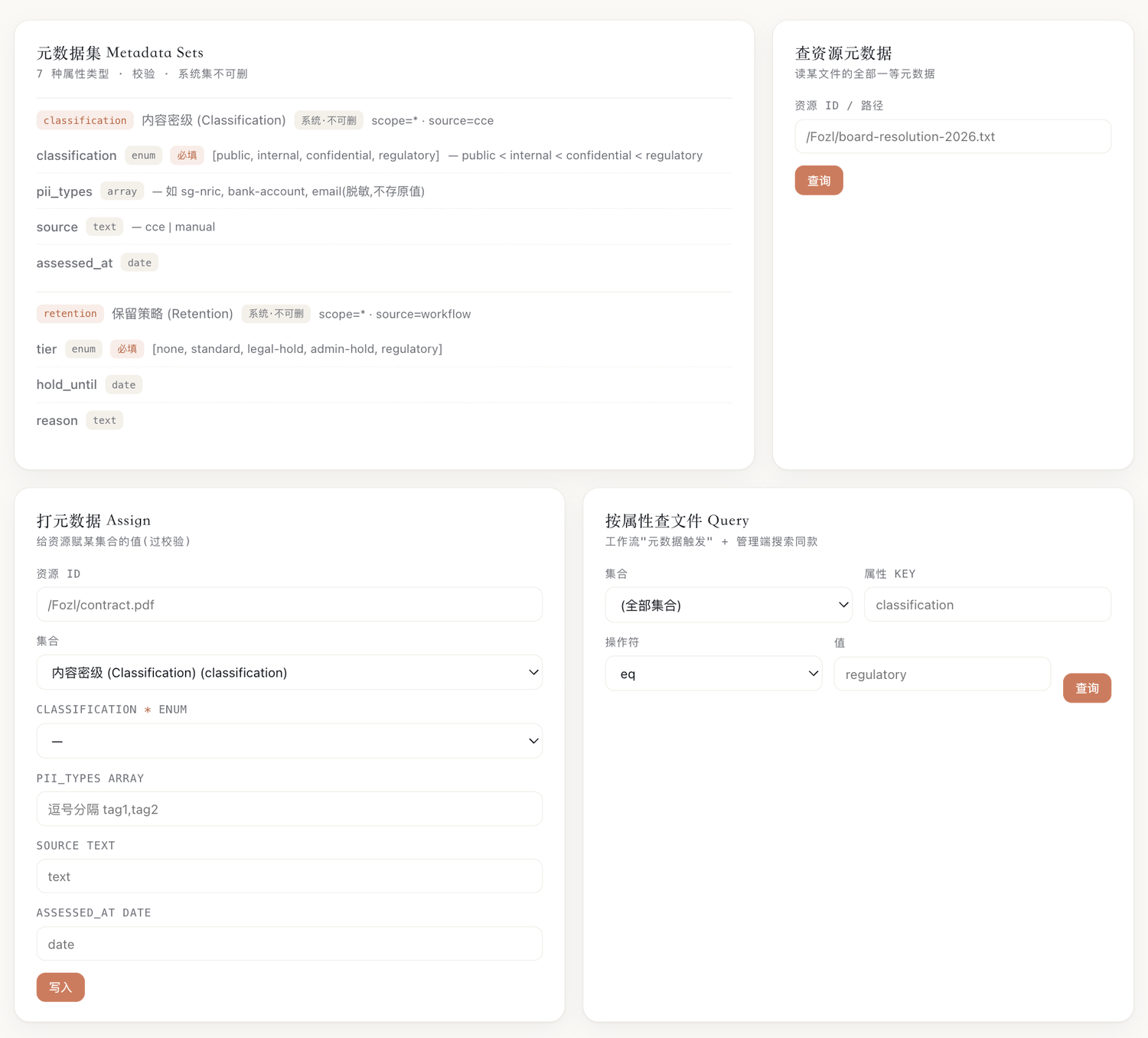Open the (全部集合) dropdown in Query panel
The width and height of the screenshot is (1148, 1038).
point(729,605)
